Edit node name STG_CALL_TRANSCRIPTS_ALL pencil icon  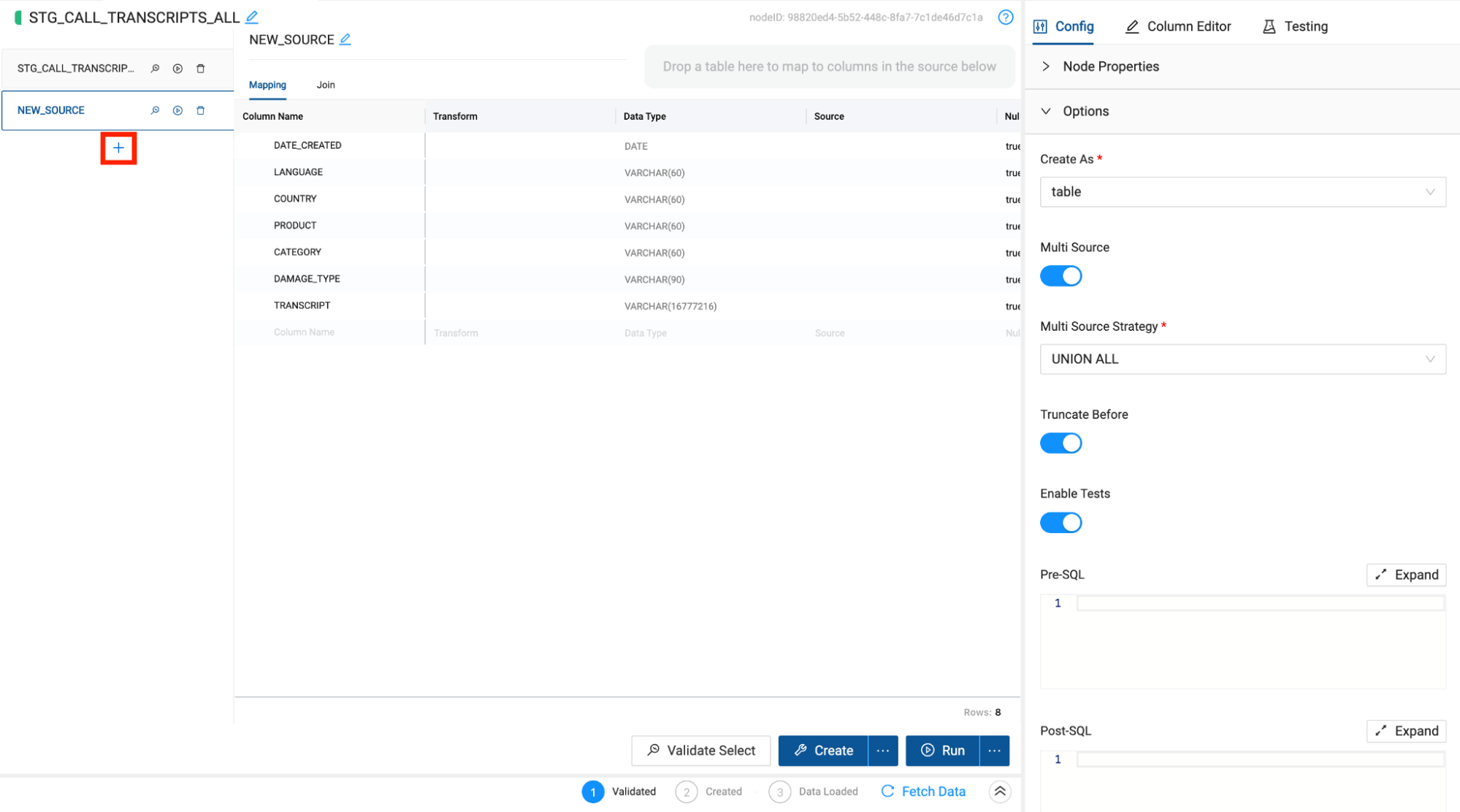252,17
